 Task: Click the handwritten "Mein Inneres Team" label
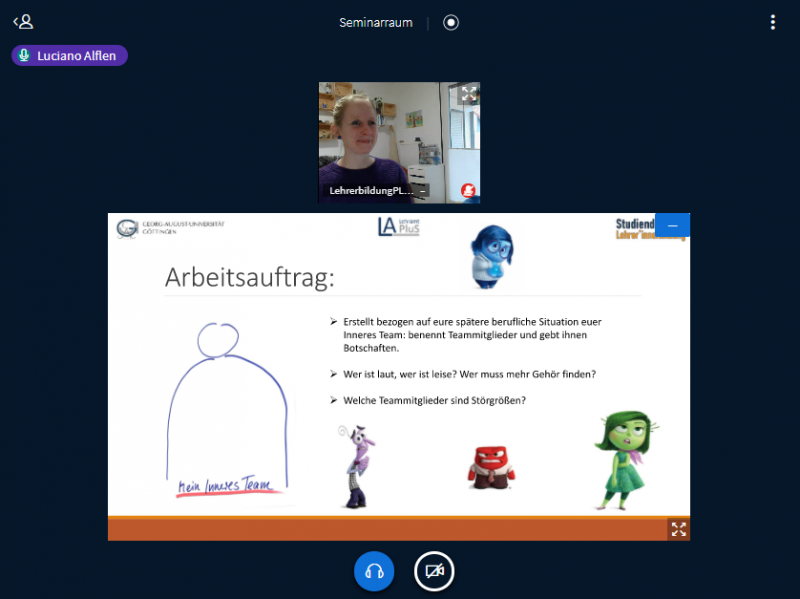(226, 485)
